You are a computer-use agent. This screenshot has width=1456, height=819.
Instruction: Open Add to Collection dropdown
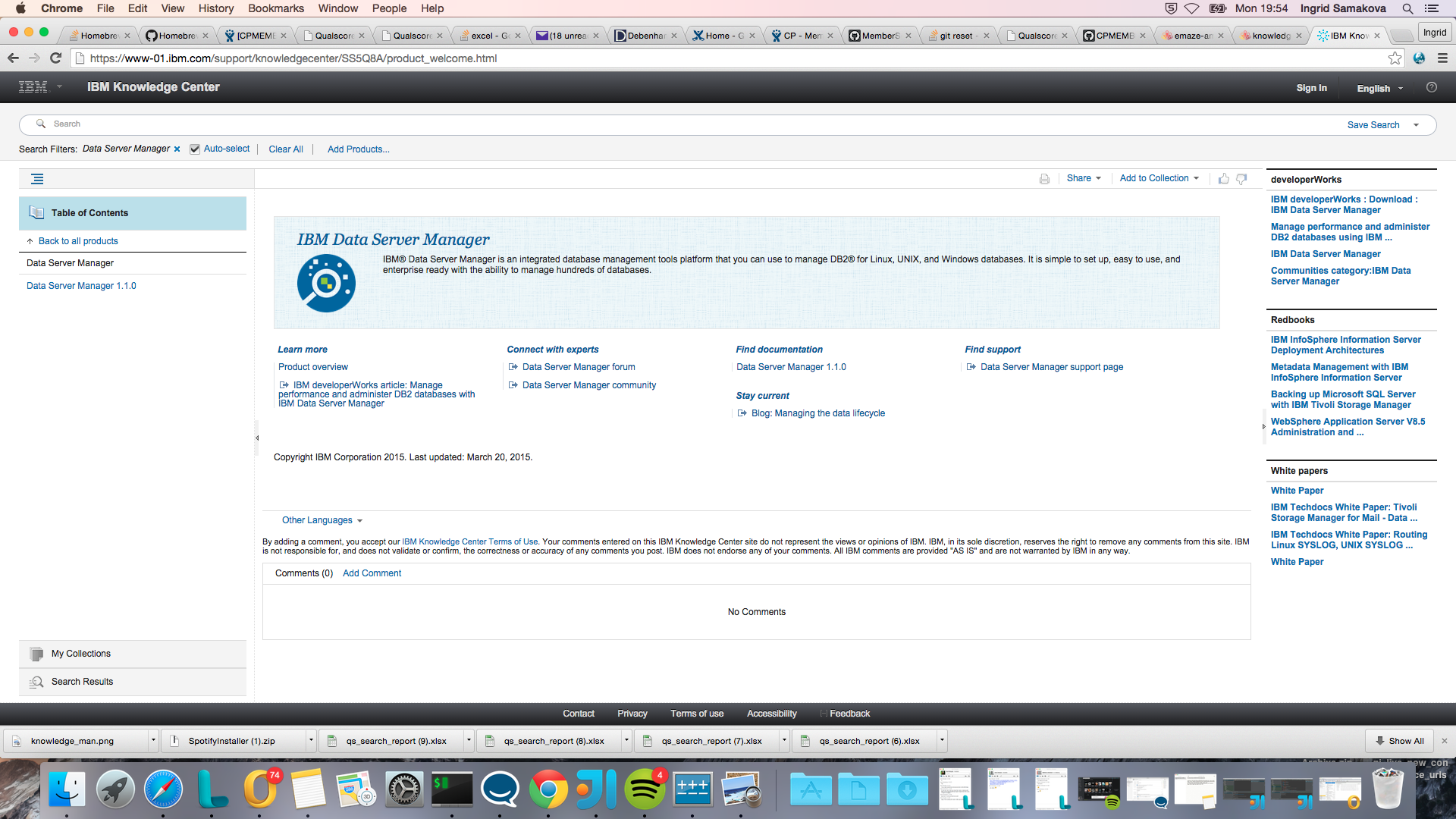click(1159, 178)
